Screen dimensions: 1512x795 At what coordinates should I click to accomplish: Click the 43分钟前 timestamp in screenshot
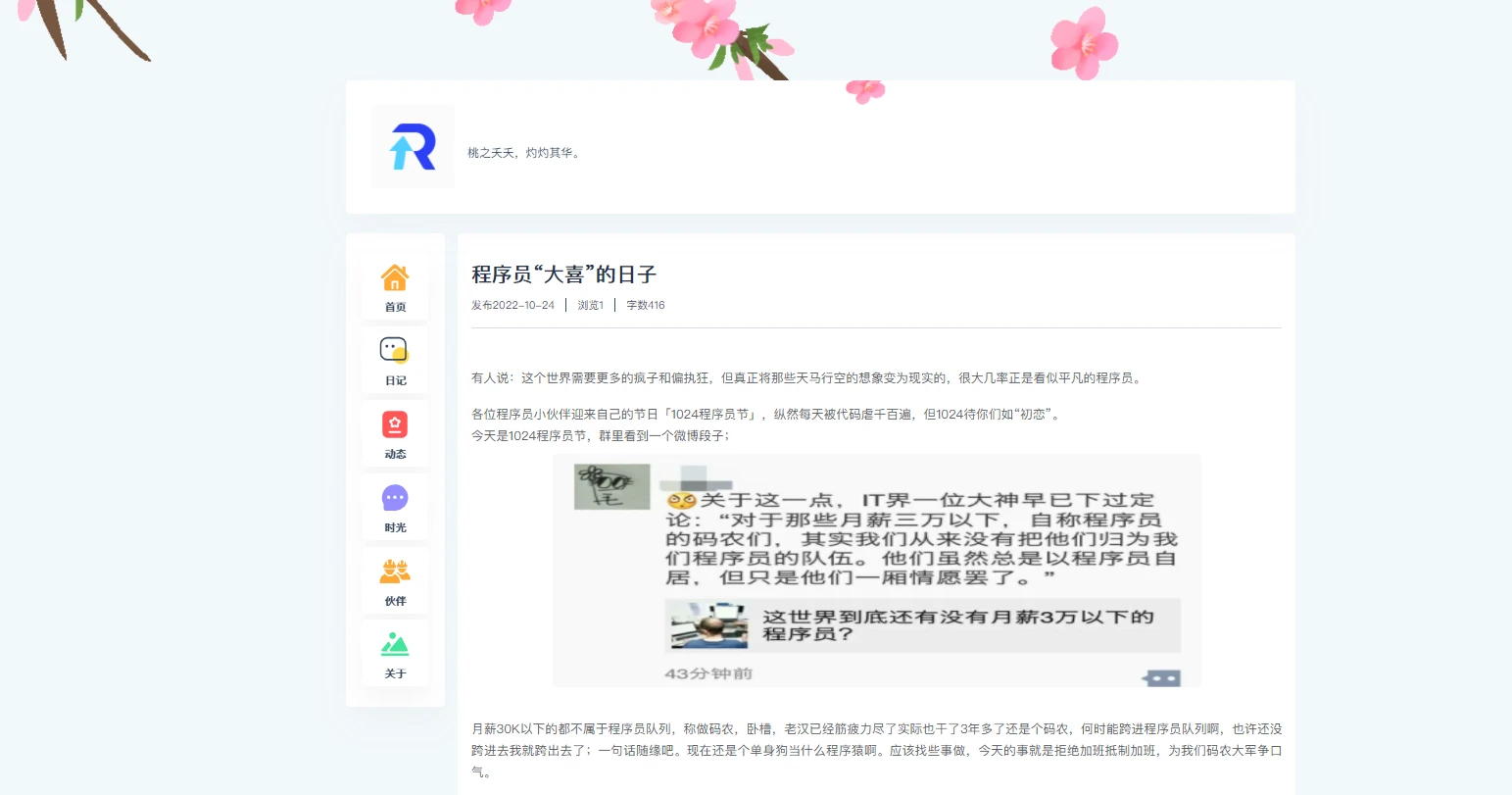708,673
